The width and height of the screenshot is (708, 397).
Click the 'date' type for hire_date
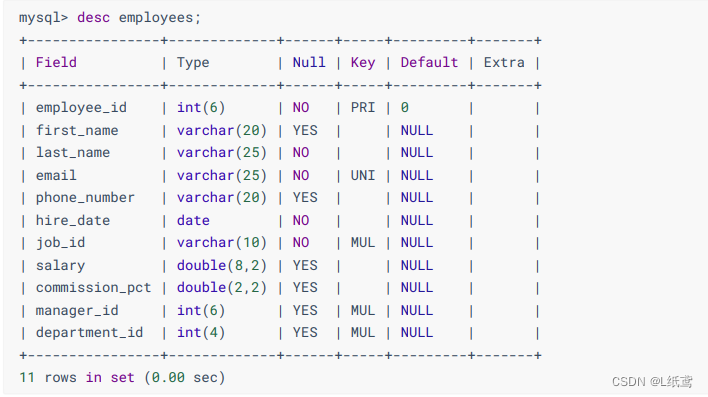(x=193, y=220)
